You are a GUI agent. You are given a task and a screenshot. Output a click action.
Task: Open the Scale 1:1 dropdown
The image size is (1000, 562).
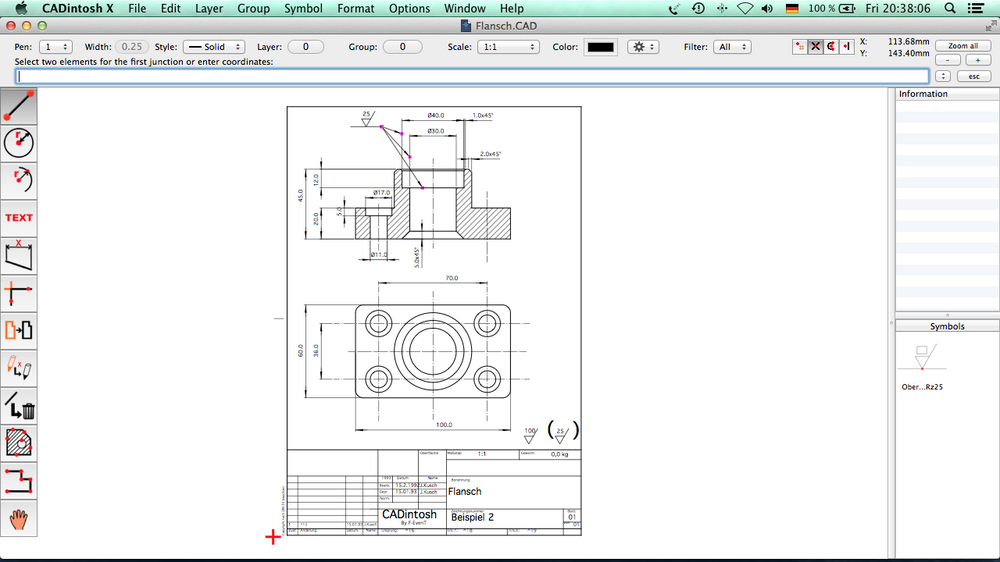click(508, 47)
